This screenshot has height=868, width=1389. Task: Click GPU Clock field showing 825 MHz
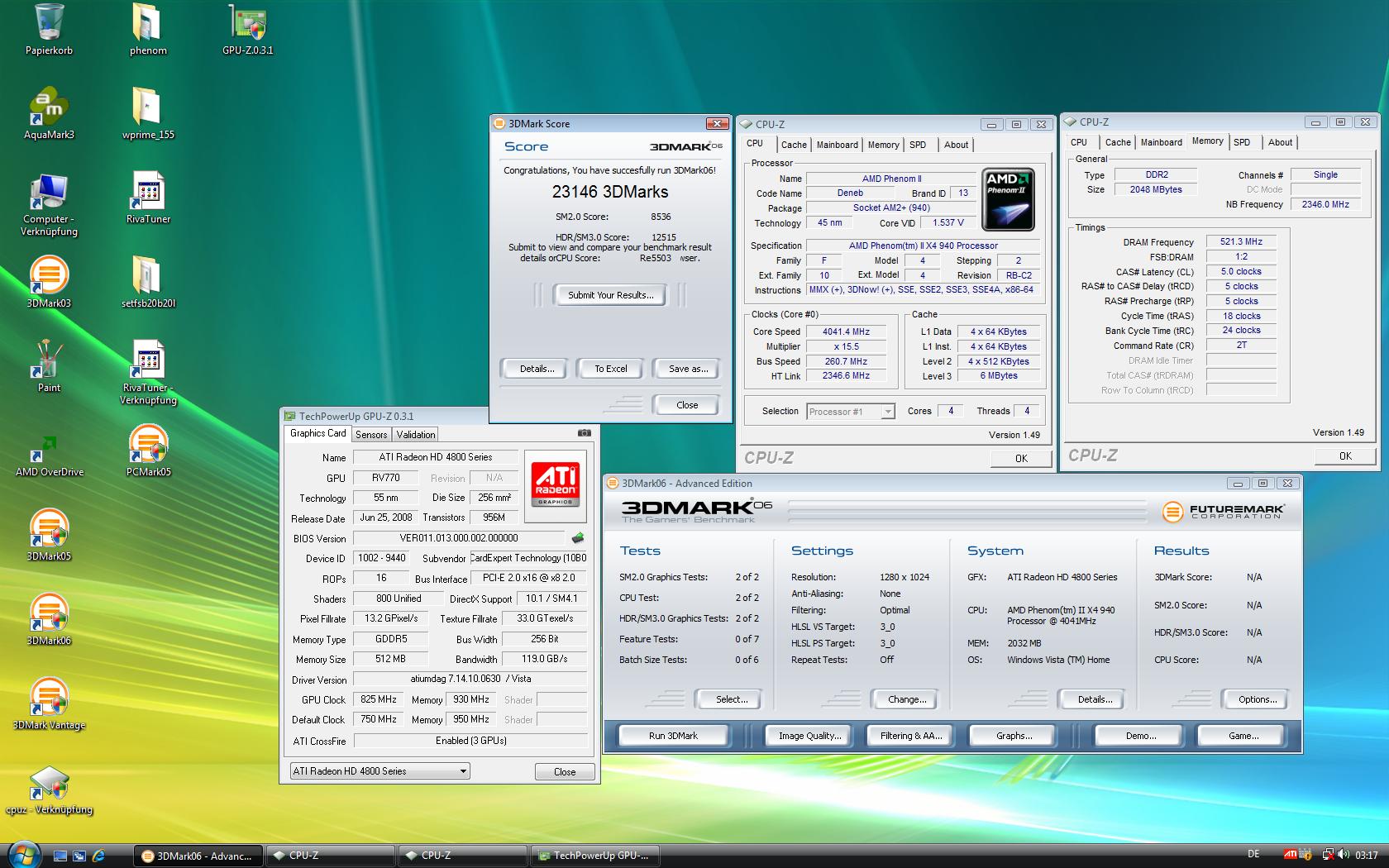point(379,699)
